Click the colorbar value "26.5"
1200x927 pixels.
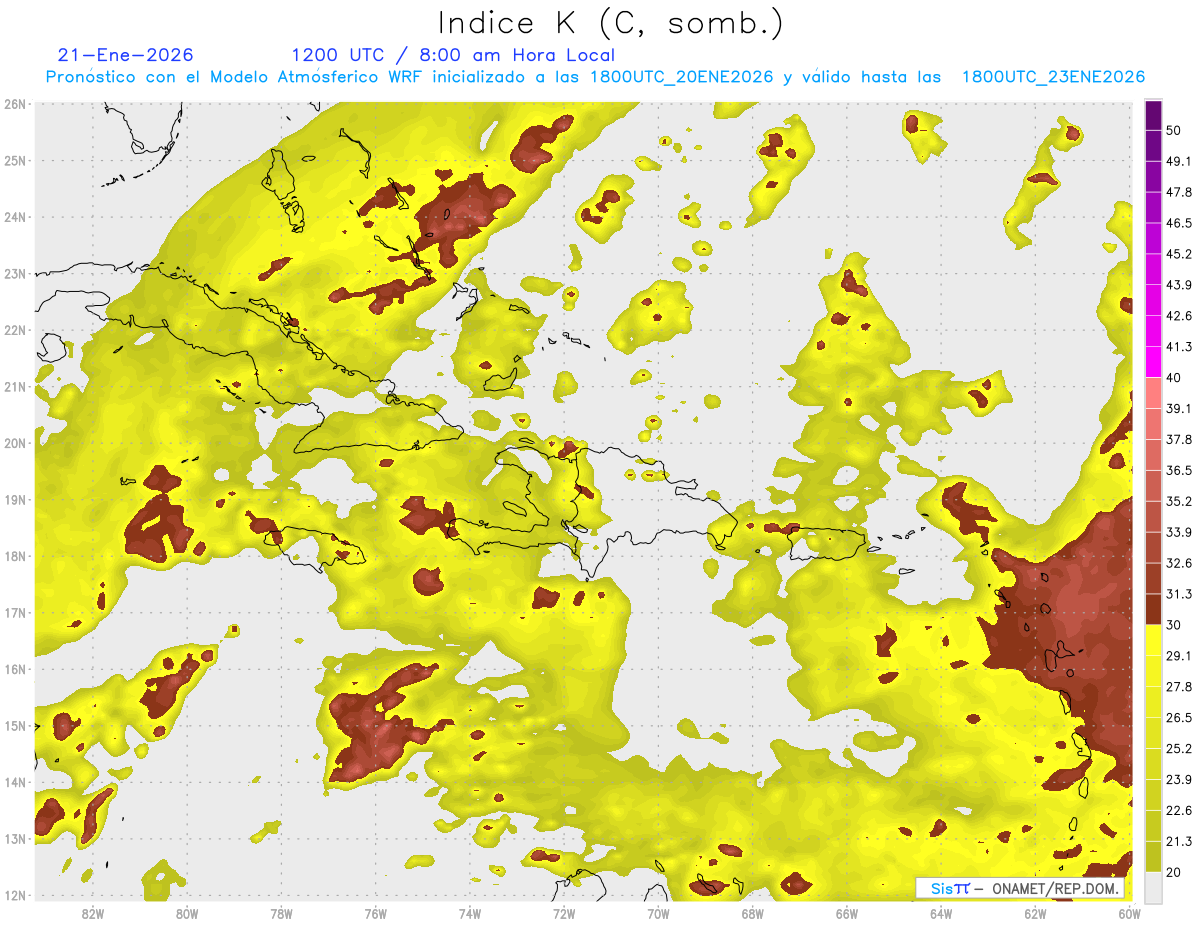click(1179, 717)
